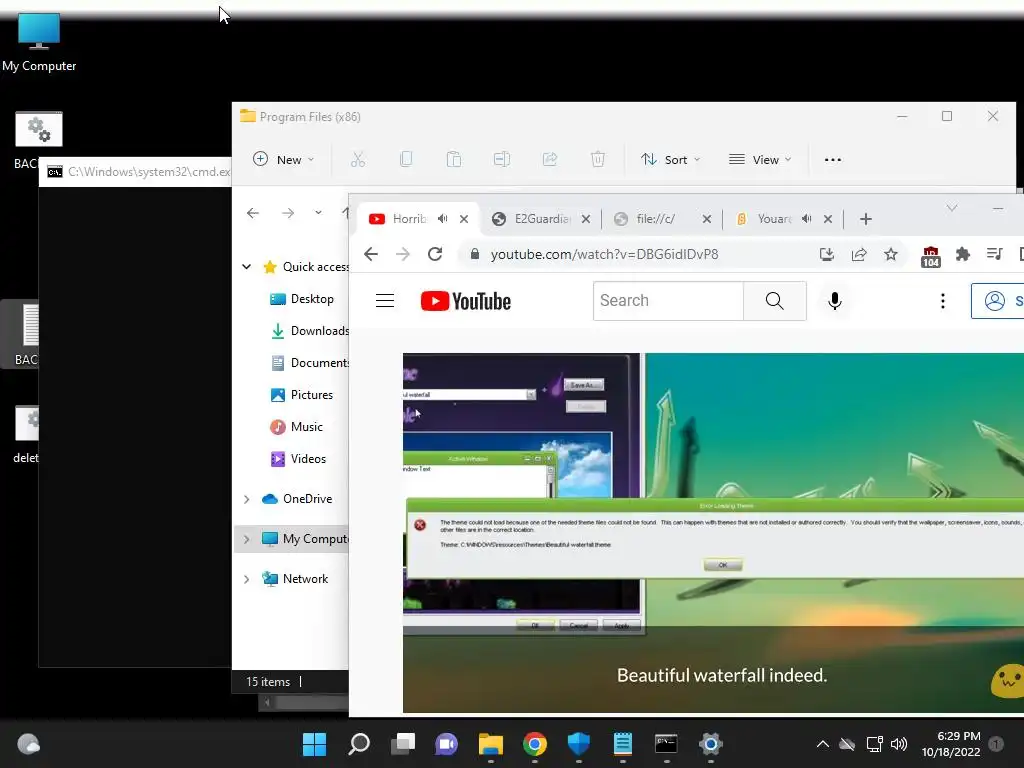The image size is (1024, 768).
Task: Click the browser address bar URL
Action: [604, 254]
